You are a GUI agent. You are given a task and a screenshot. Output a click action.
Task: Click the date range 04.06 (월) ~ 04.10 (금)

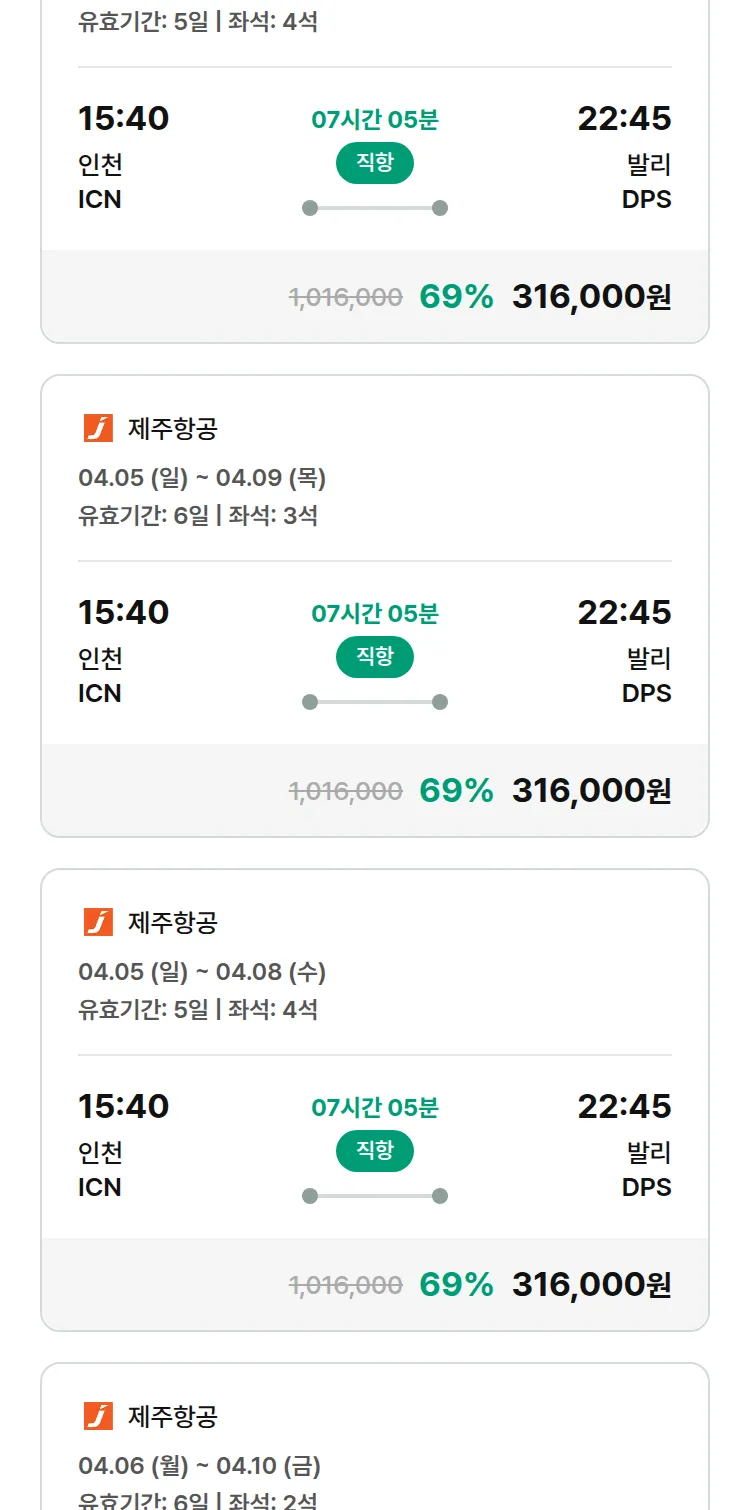(199, 1466)
